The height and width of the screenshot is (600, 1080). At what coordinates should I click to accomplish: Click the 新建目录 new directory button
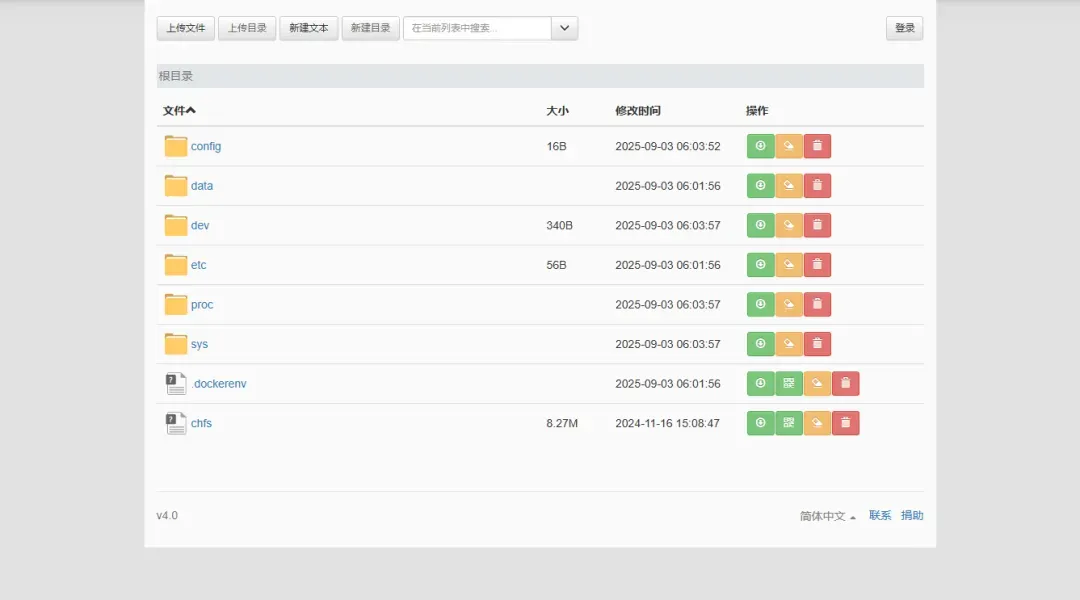click(370, 28)
